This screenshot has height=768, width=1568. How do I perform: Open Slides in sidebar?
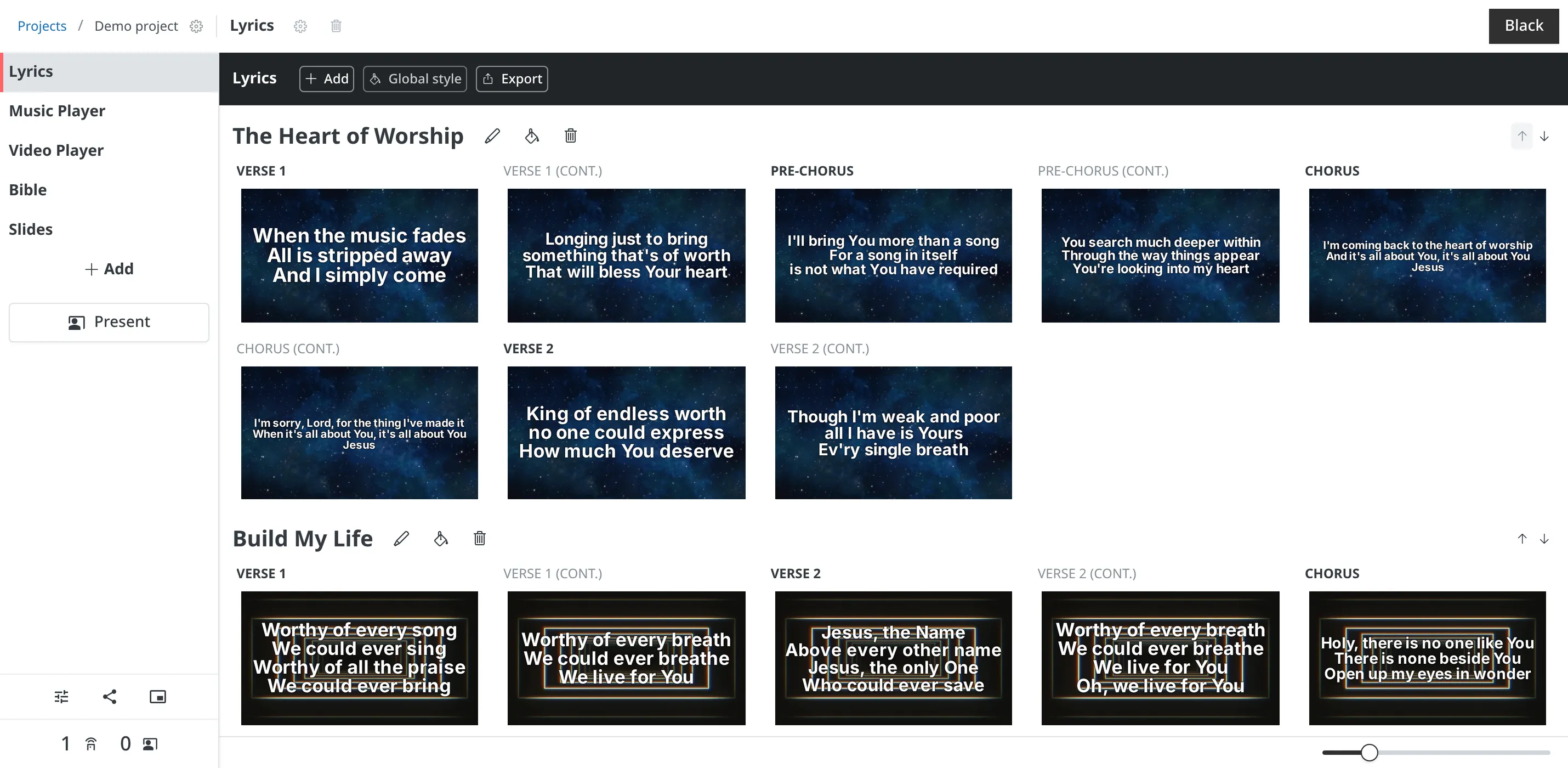[110, 230]
